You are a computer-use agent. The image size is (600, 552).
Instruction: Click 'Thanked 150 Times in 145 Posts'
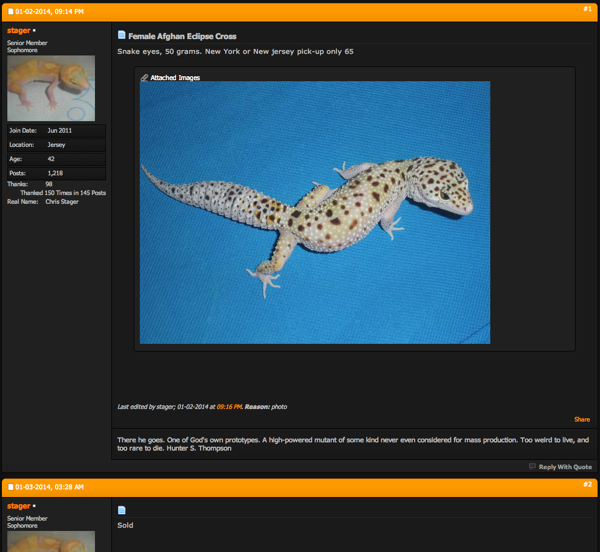click(x=63, y=193)
